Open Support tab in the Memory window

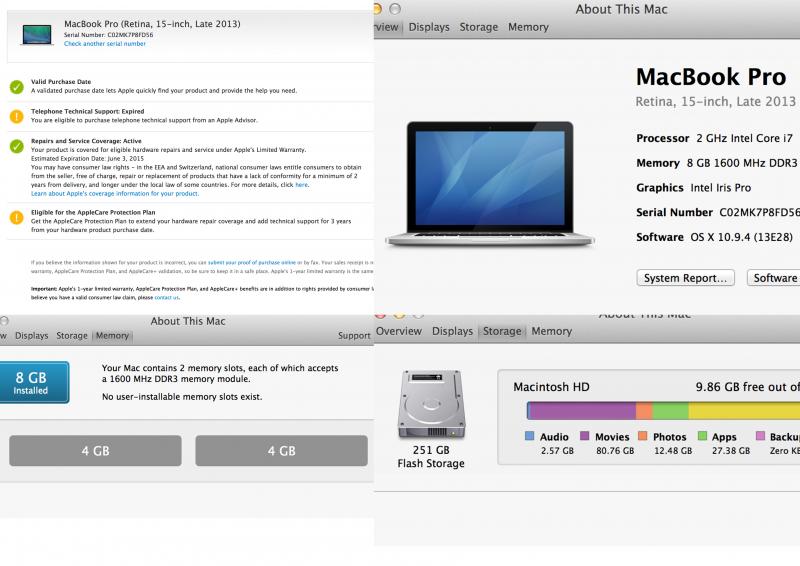click(354, 336)
